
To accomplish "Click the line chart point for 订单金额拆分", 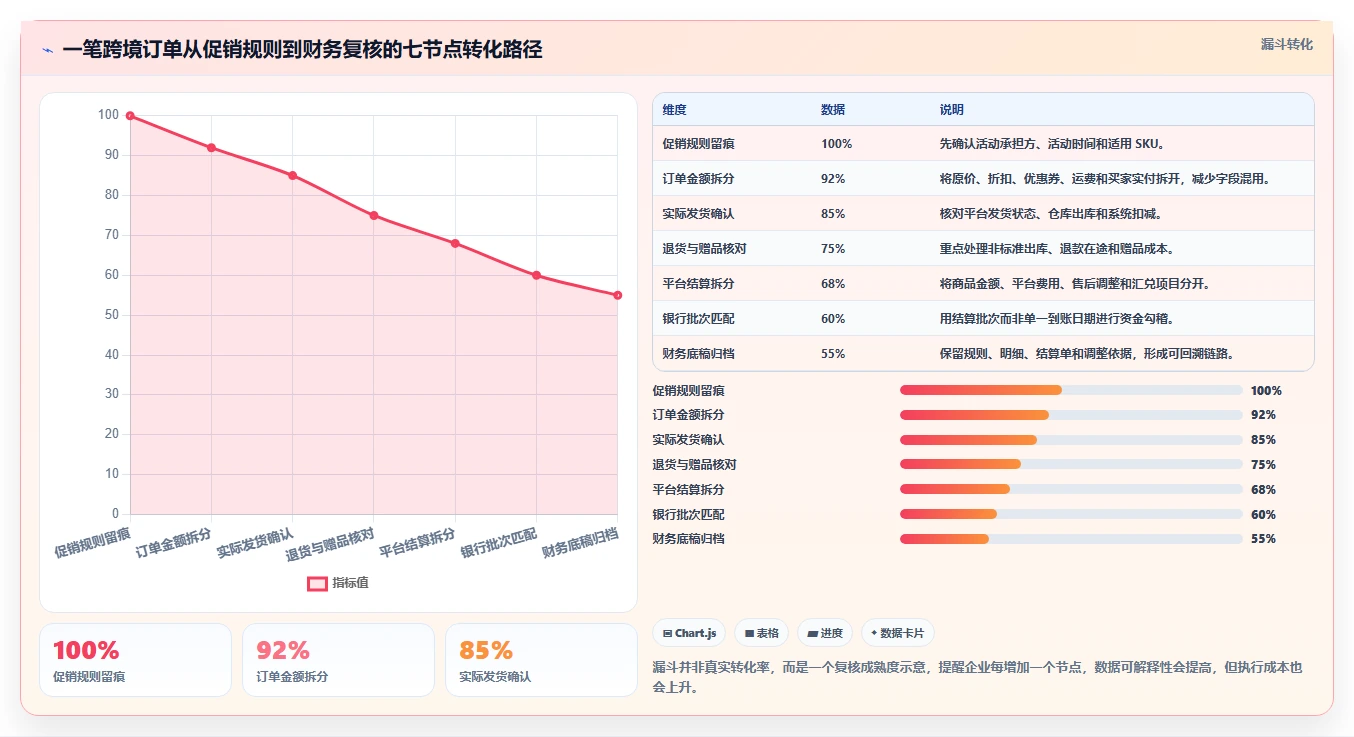I will tap(211, 148).
